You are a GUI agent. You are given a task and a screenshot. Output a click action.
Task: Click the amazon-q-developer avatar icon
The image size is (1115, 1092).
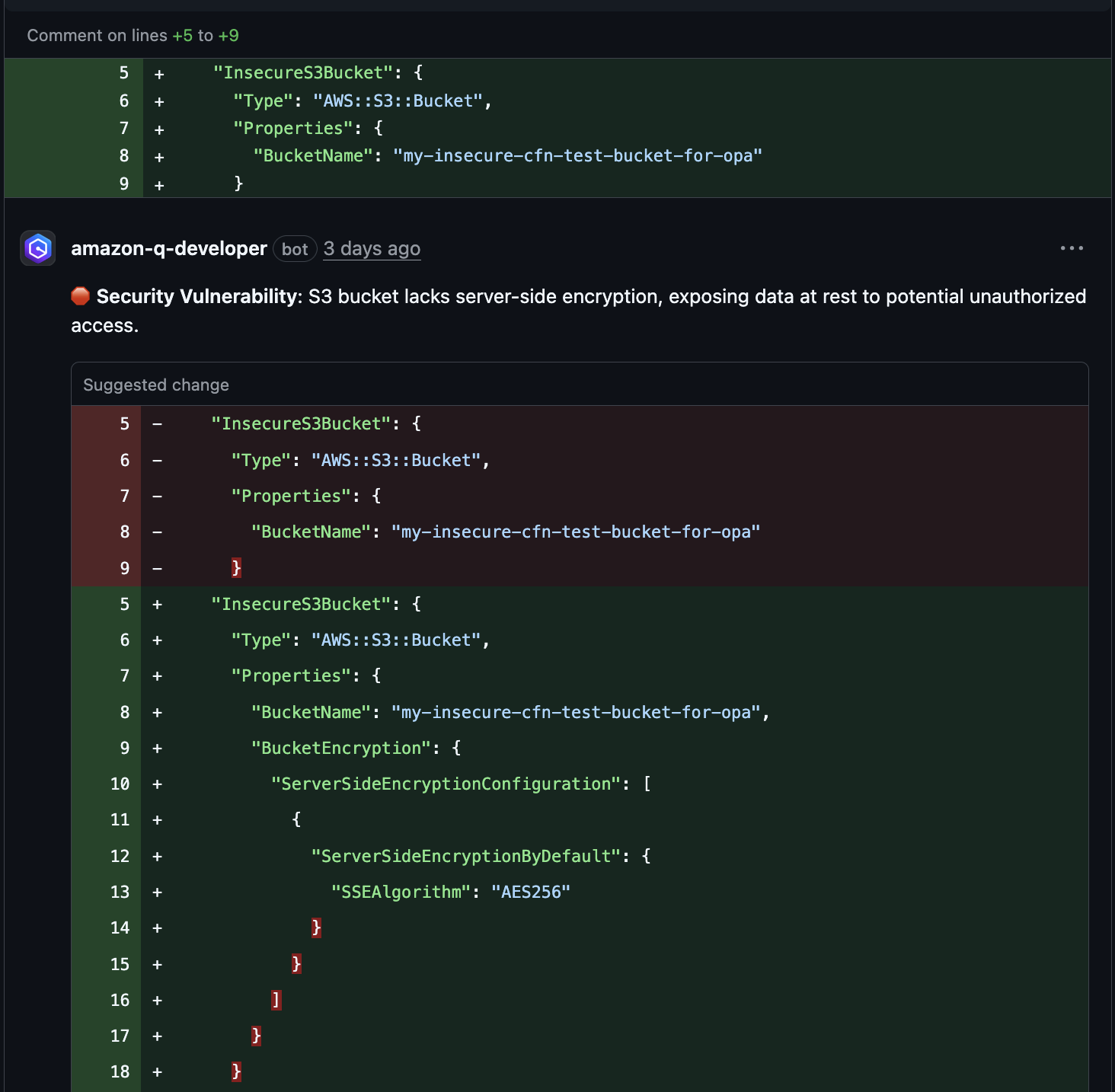click(38, 248)
